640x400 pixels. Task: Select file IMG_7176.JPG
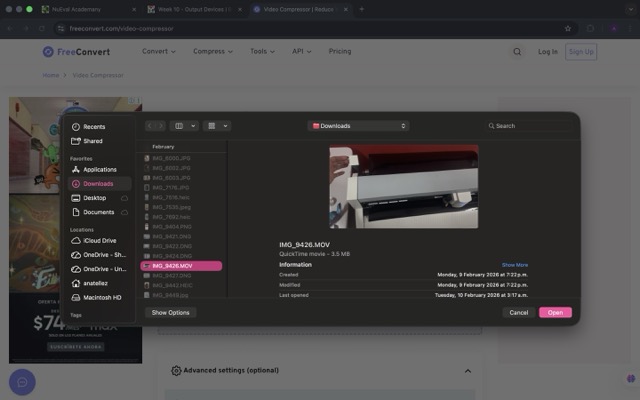tap(181, 188)
